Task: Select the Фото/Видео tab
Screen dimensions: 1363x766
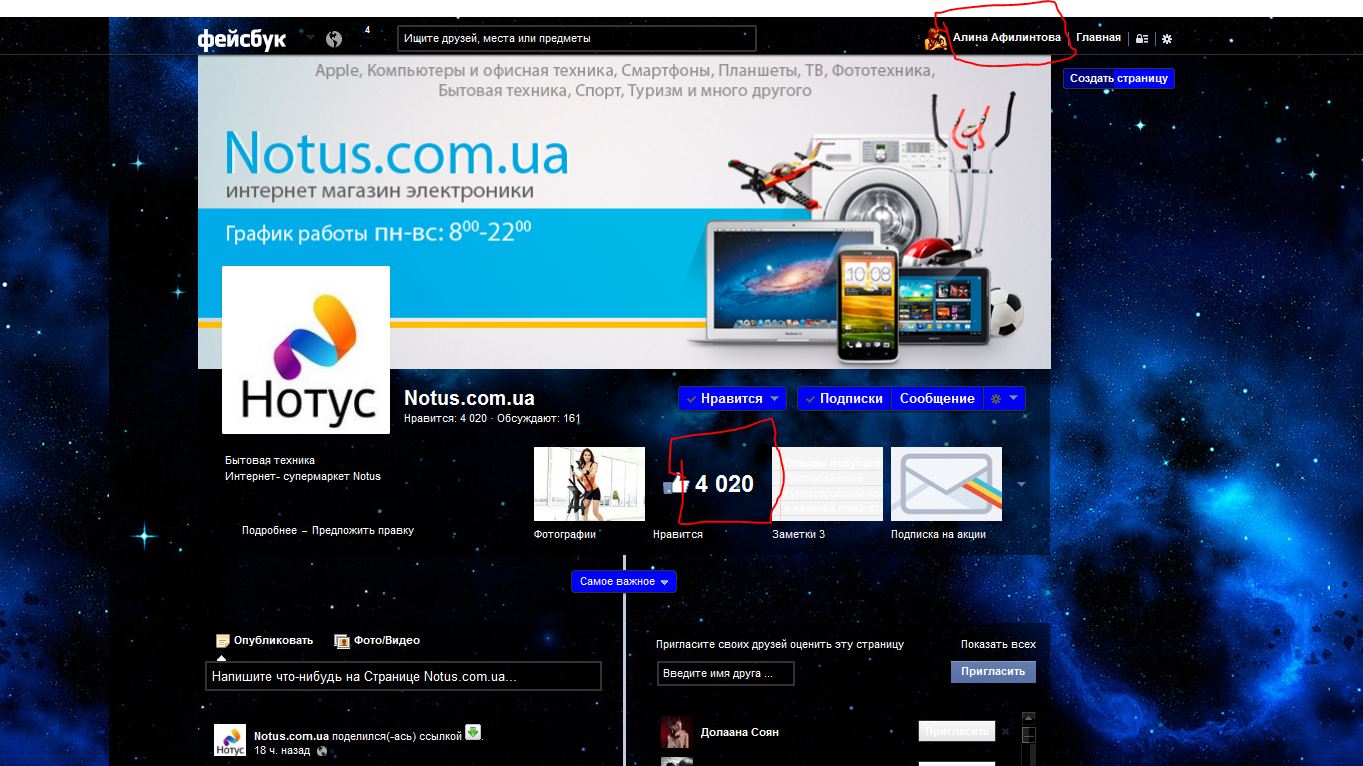Action: point(377,641)
